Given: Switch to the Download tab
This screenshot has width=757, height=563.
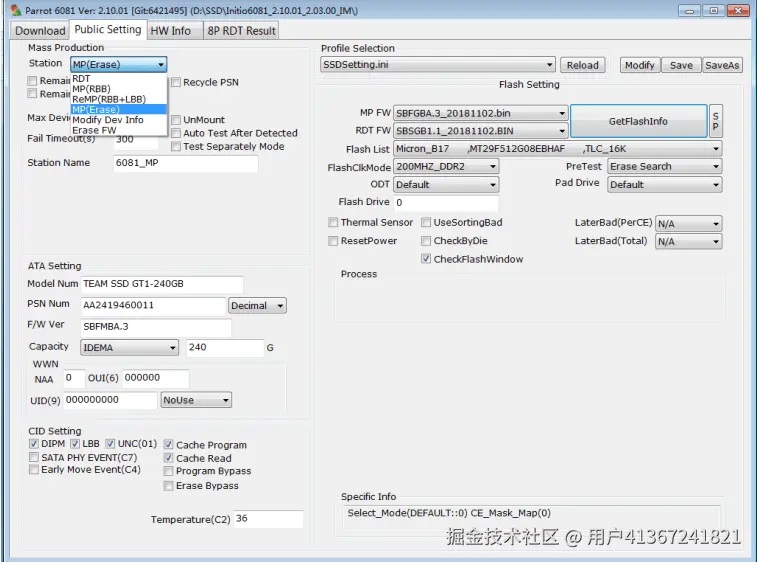Looking at the screenshot, I should click(40, 30).
